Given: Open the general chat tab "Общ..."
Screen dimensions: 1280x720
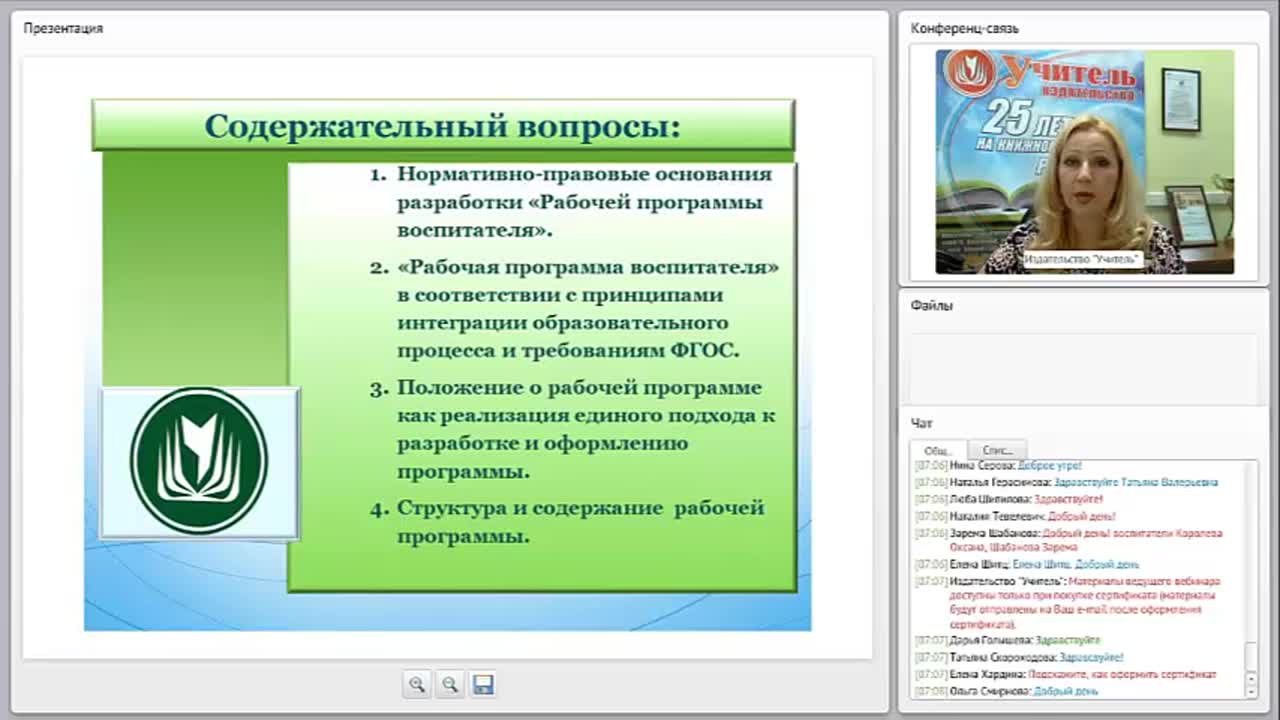Looking at the screenshot, I should (x=938, y=450).
